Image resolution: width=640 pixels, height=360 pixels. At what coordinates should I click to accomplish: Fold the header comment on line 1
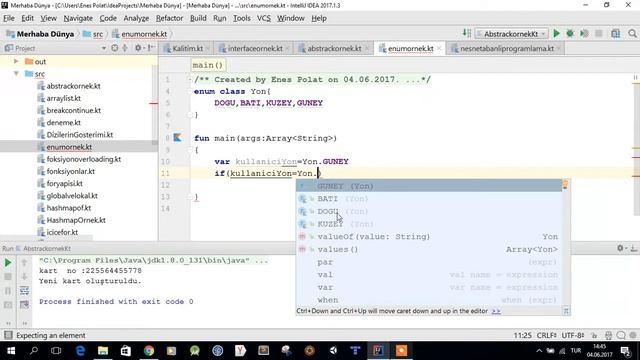190,80
